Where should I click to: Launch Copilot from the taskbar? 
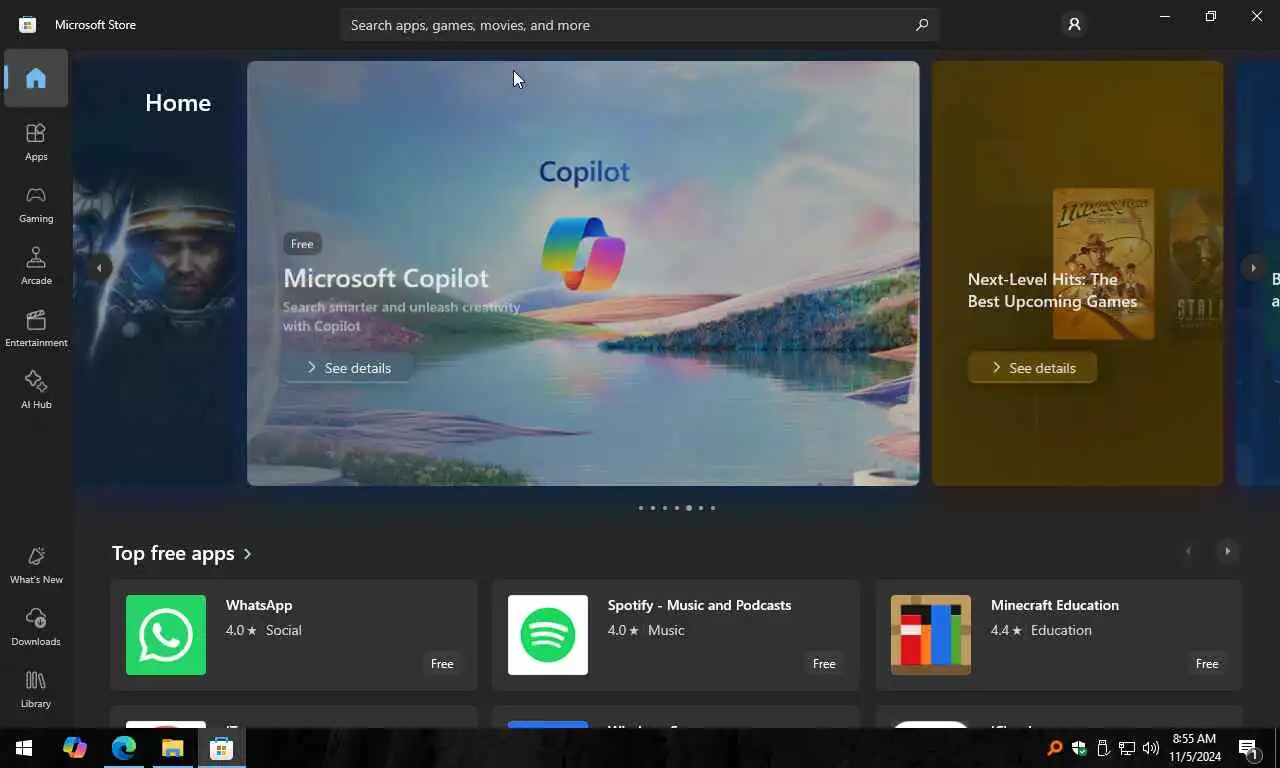click(74, 748)
